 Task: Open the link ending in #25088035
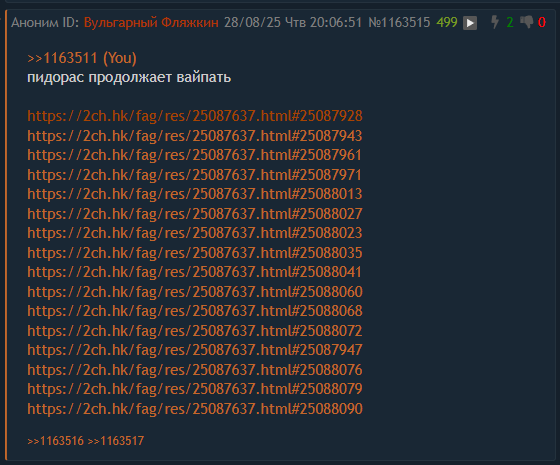[x=195, y=253]
